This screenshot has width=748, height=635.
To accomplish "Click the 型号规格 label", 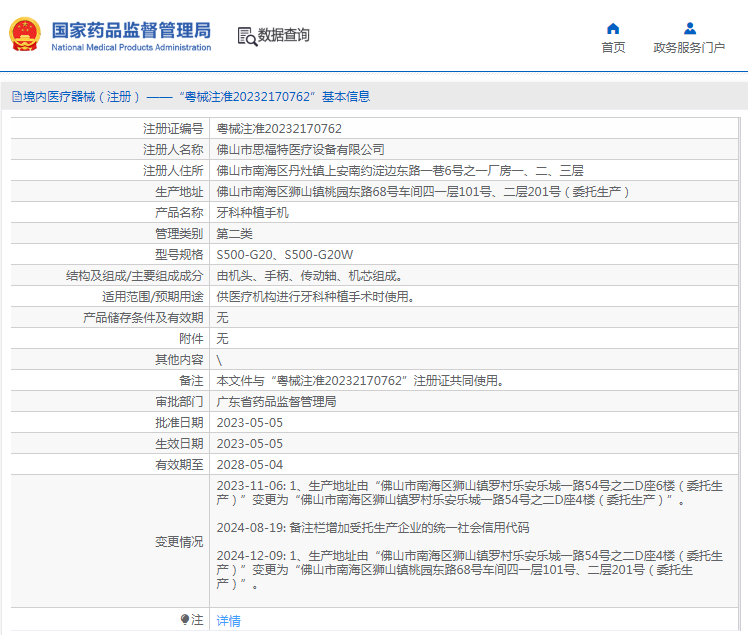I will click(x=179, y=254).
